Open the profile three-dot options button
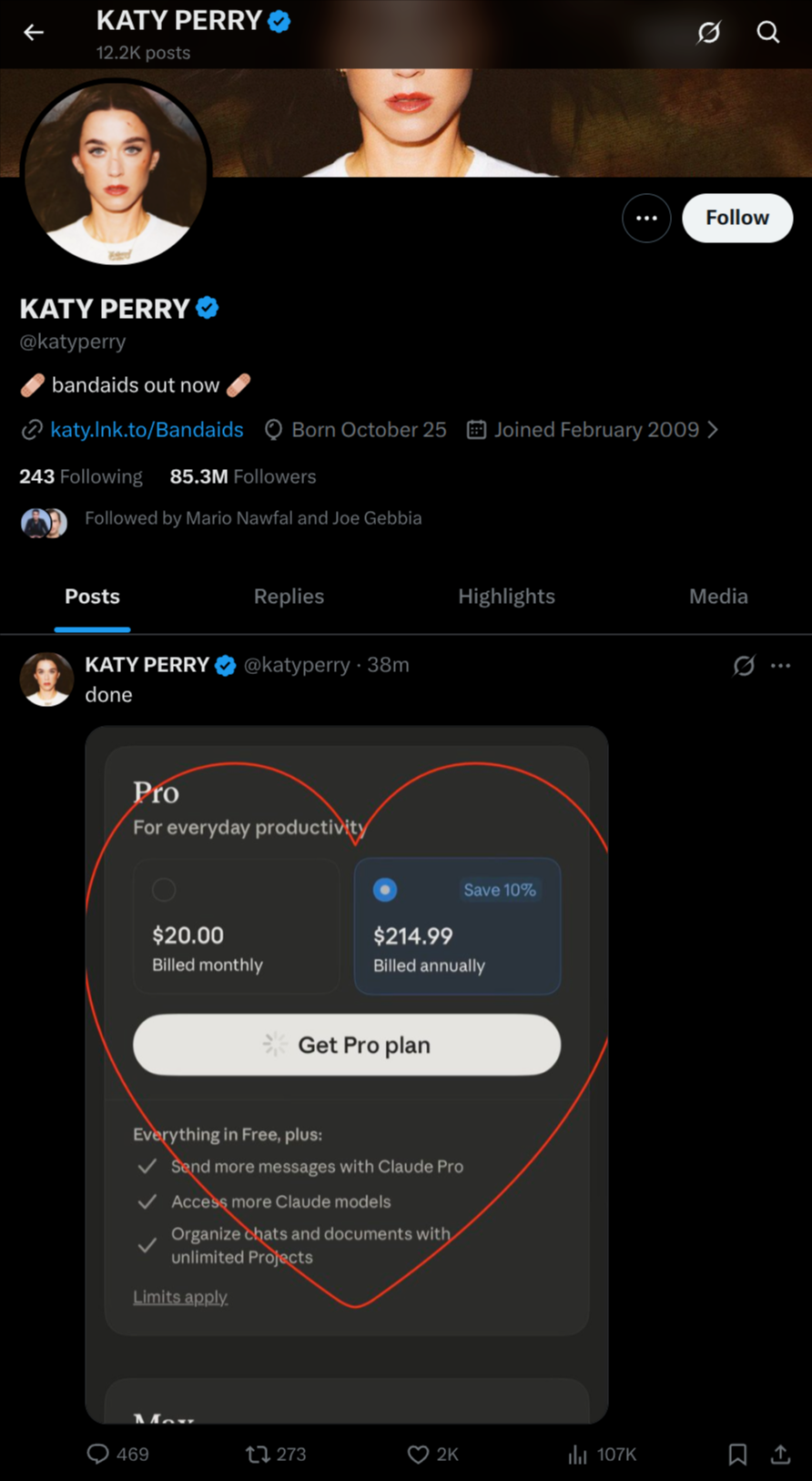The width and height of the screenshot is (812, 1481). click(x=646, y=218)
